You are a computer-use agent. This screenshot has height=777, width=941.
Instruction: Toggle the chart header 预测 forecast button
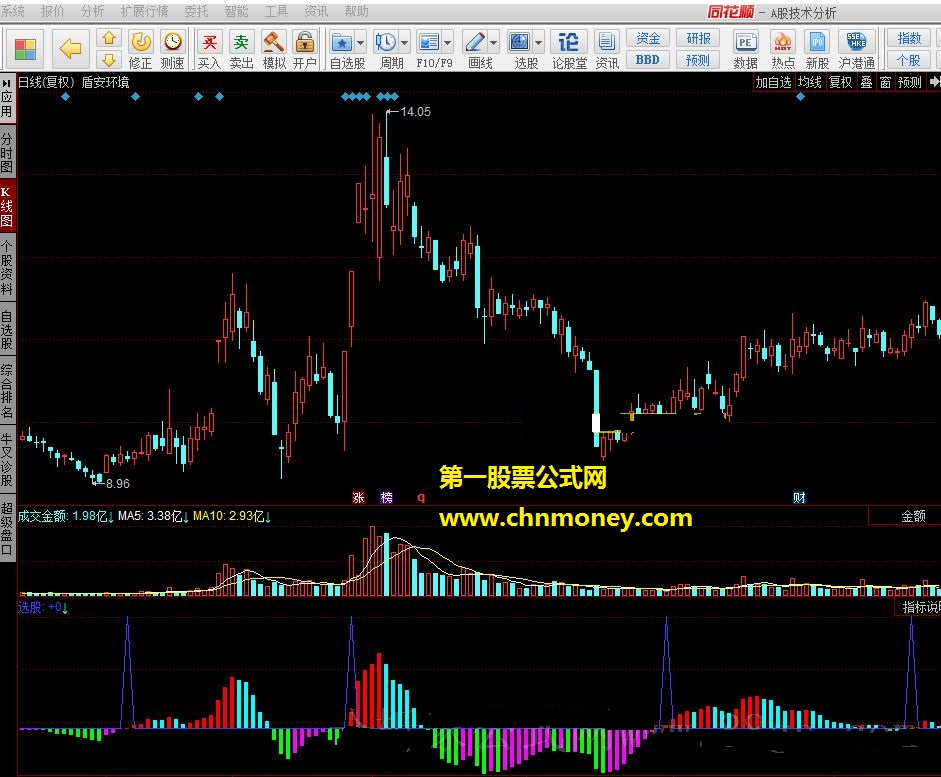pyautogui.click(x=910, y=82)
